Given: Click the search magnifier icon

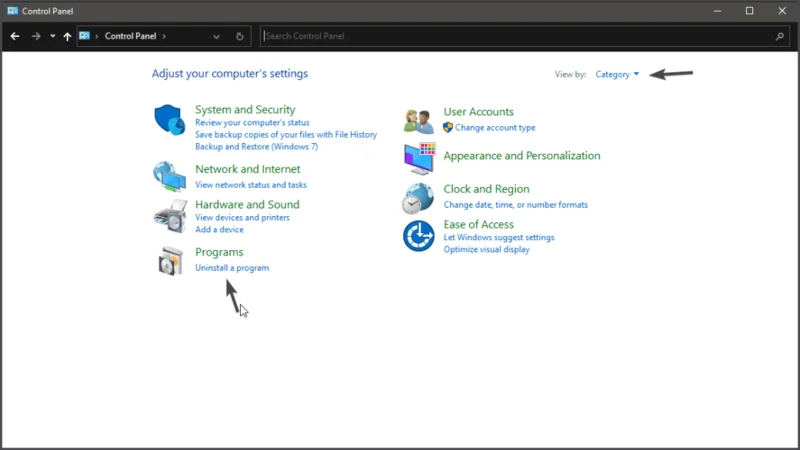Looking at the screenshot, I should click(x=780, y=36).
